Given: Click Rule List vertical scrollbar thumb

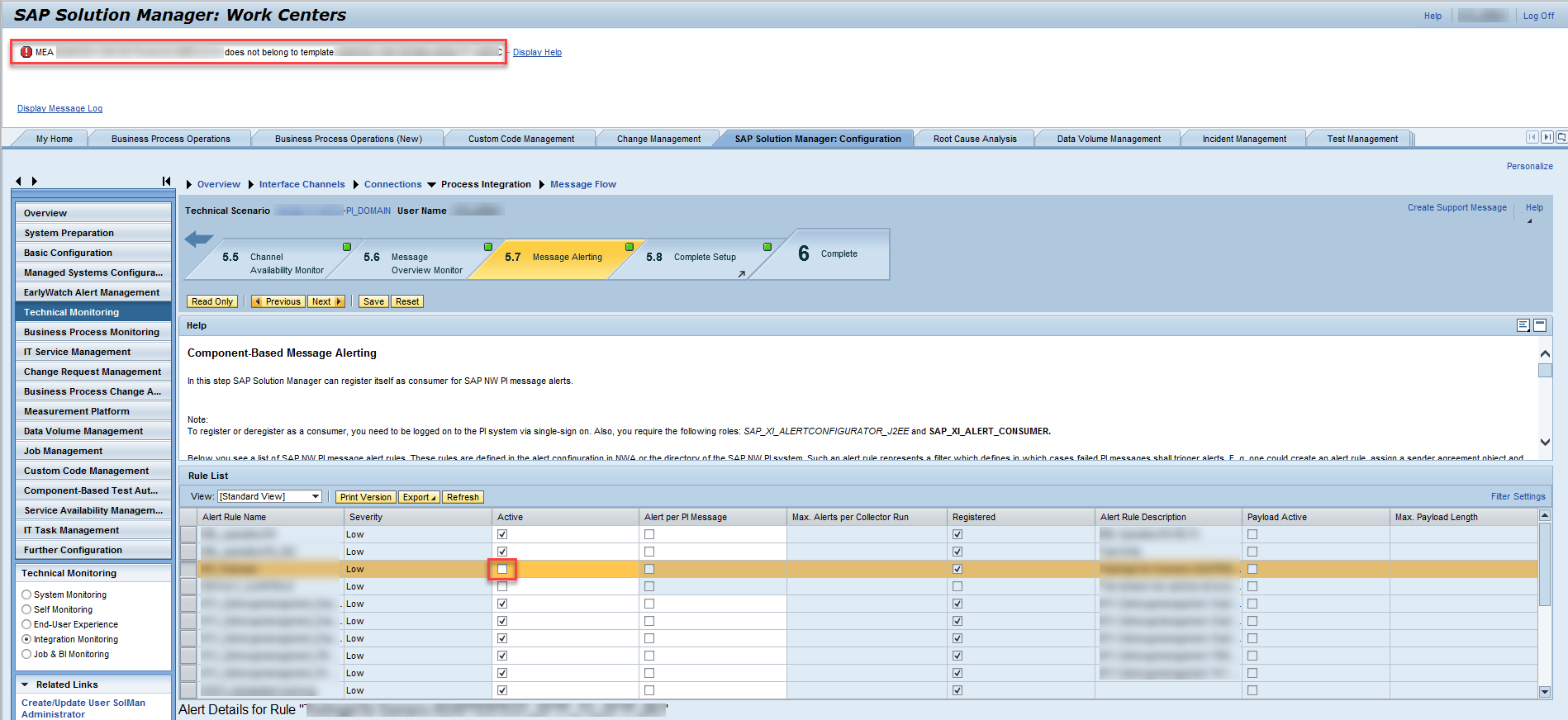Looking at the screenshot, I should [x=1545, y=564].
